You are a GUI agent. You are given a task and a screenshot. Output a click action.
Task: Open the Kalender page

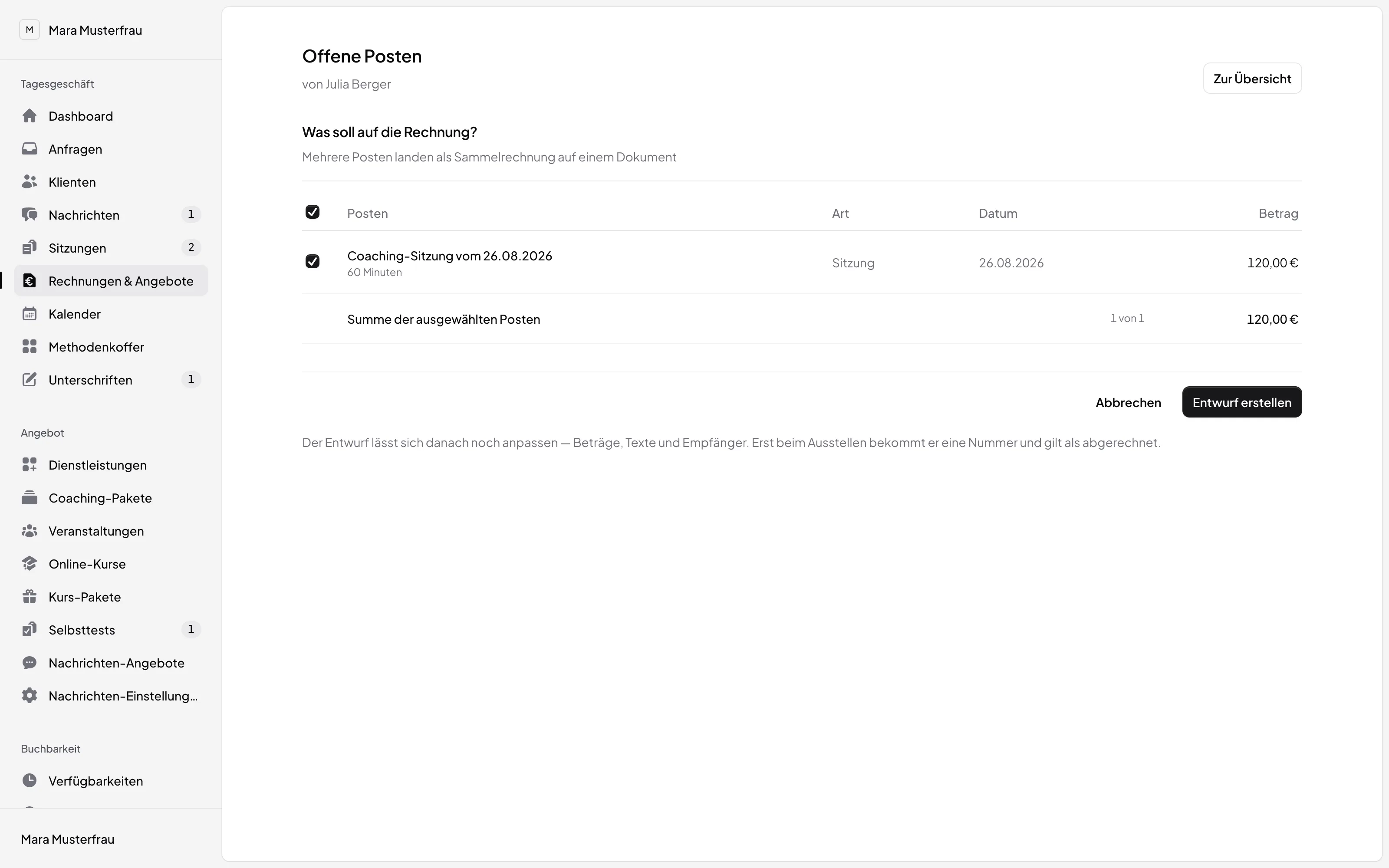[111, 314]
